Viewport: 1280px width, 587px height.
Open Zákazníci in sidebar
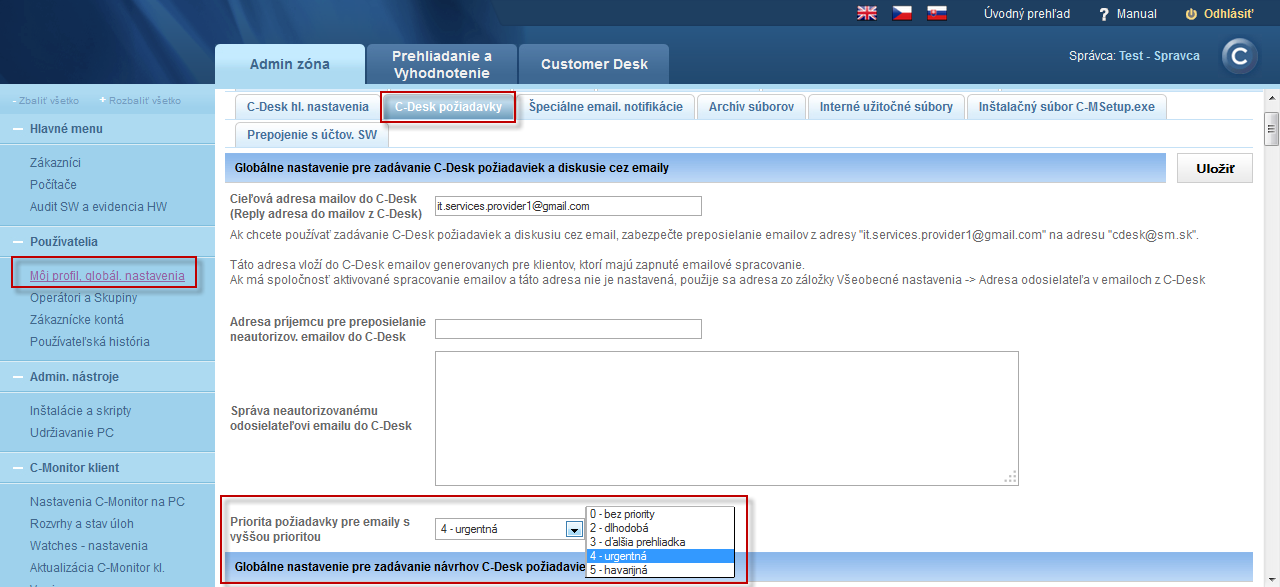[55, 163]
